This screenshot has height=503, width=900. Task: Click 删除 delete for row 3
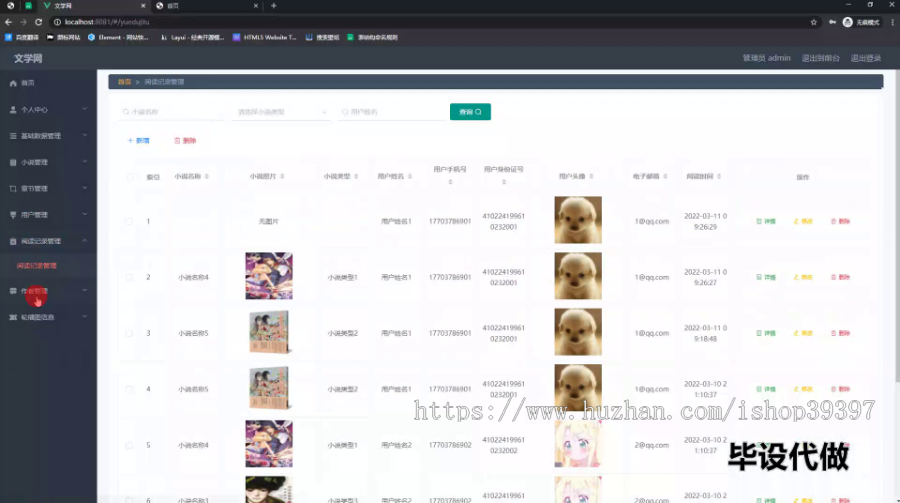pos(840,333)
